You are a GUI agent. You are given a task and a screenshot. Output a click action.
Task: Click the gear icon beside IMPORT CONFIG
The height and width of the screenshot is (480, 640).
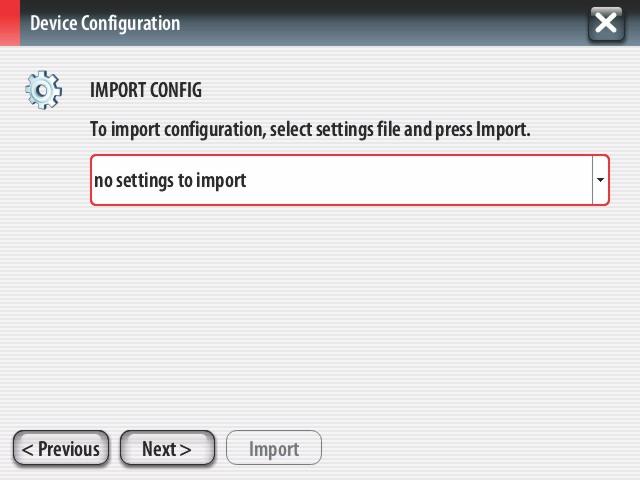click(x=43, y=90)
